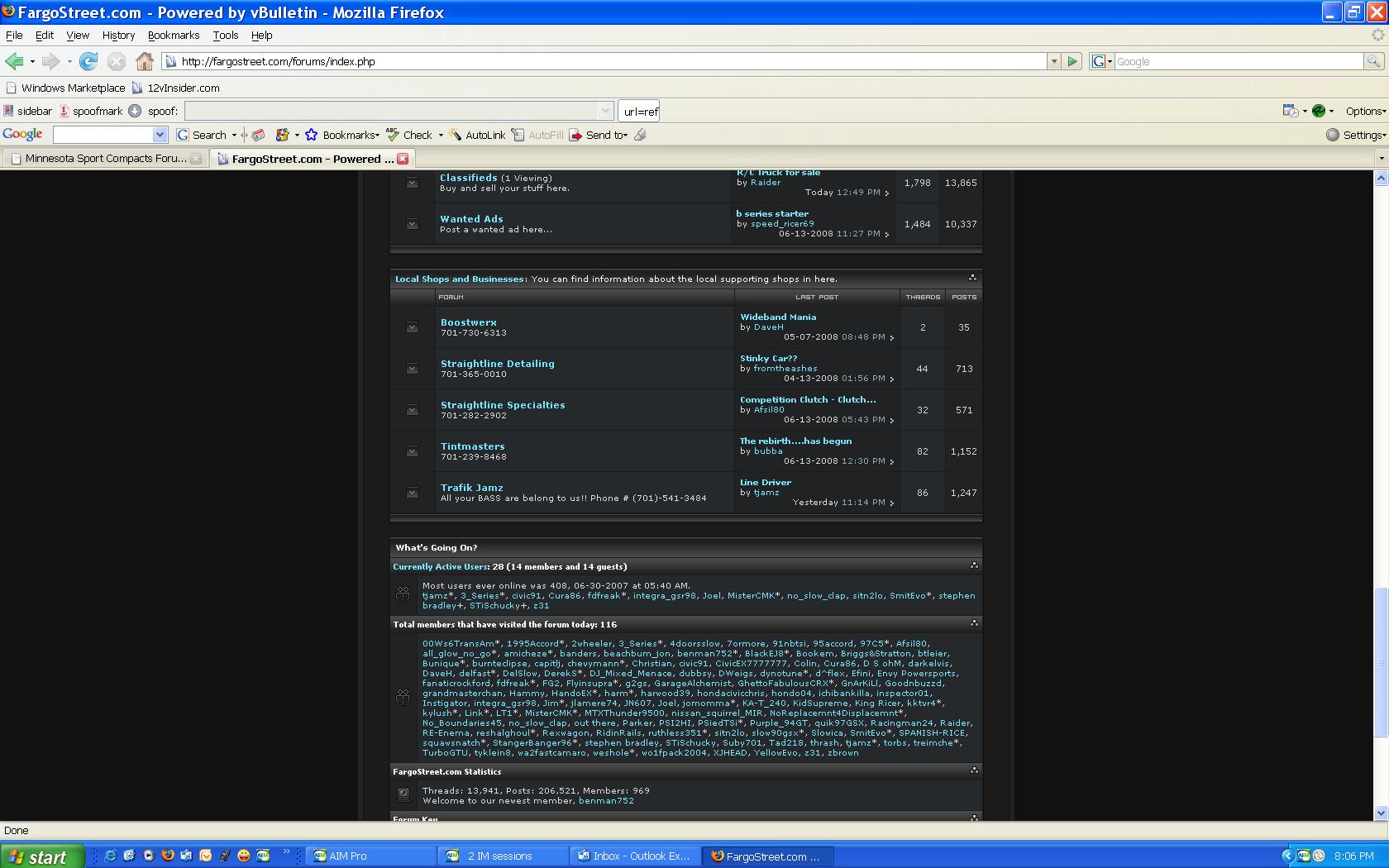Open the Boostwerx forum link

[x=469, y=322]
